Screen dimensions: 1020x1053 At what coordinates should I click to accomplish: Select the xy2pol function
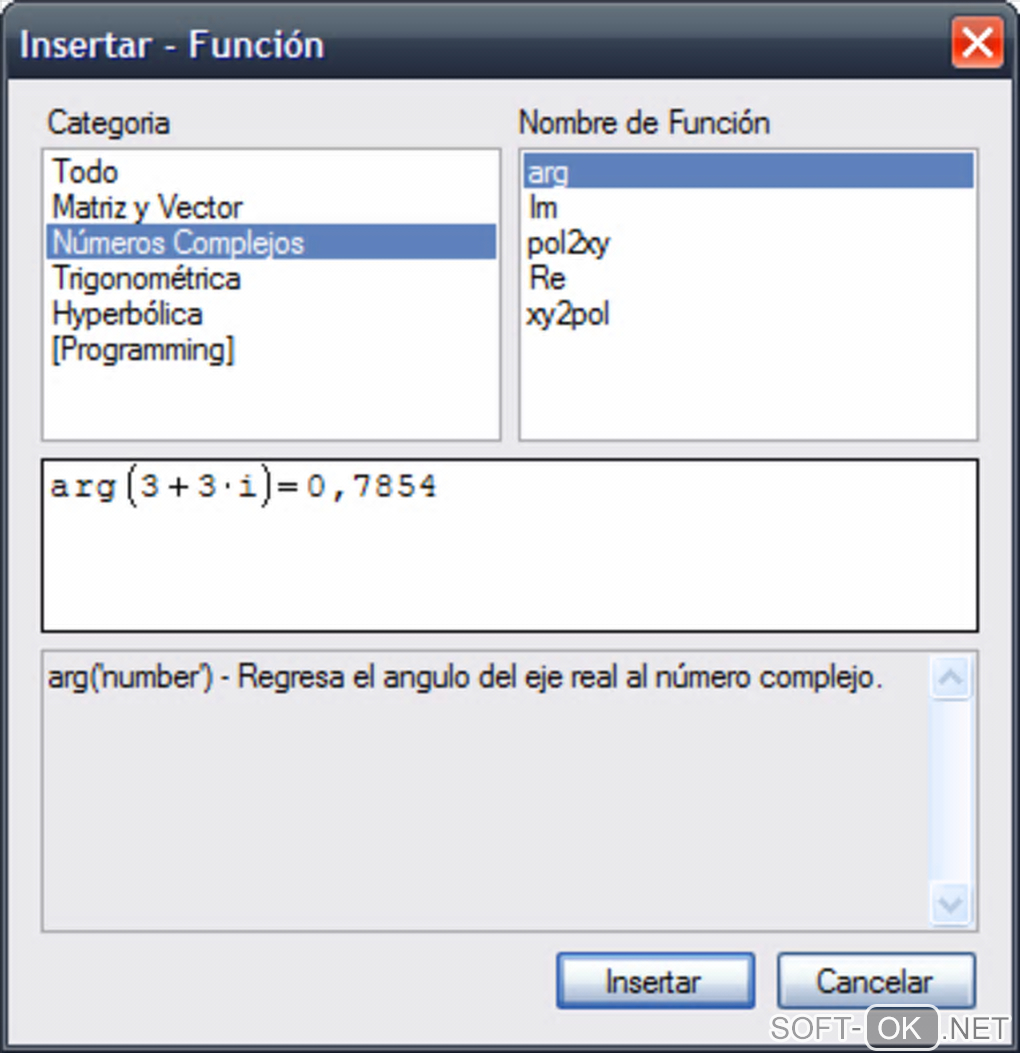567,314
